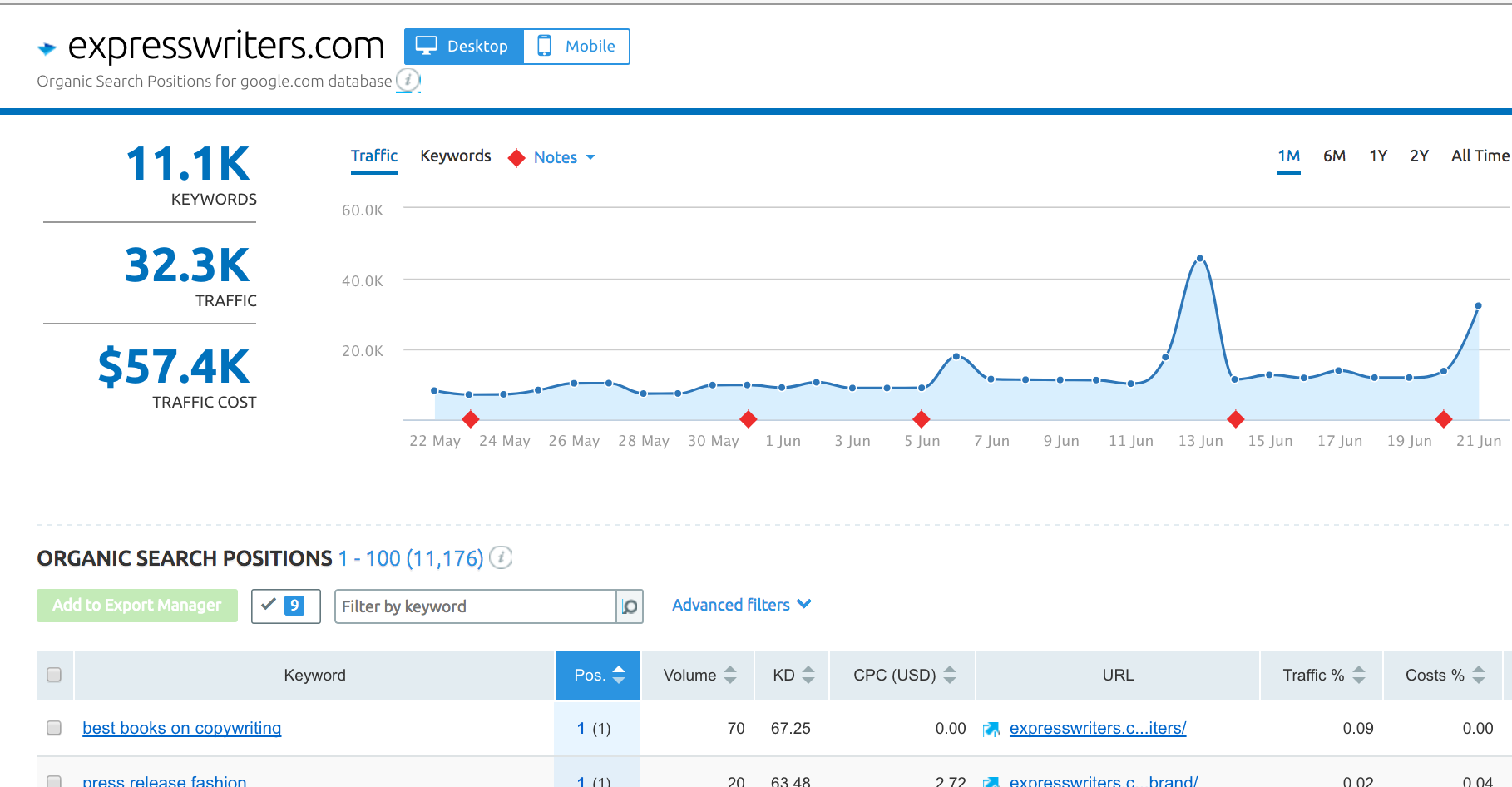Check the box for press release fashion
This screenshot has height=787, width=1512.
tap(54, 782)
